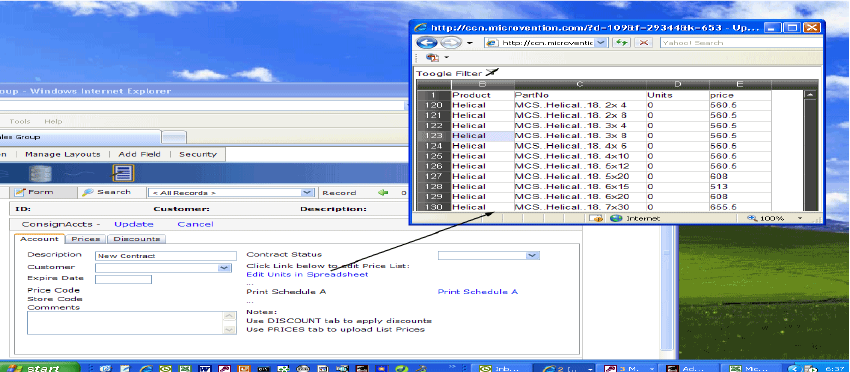Click PartNo cell MCS..Helical..18. 2x 8
This screenshot has width=850, height=372.
[580, 116]
